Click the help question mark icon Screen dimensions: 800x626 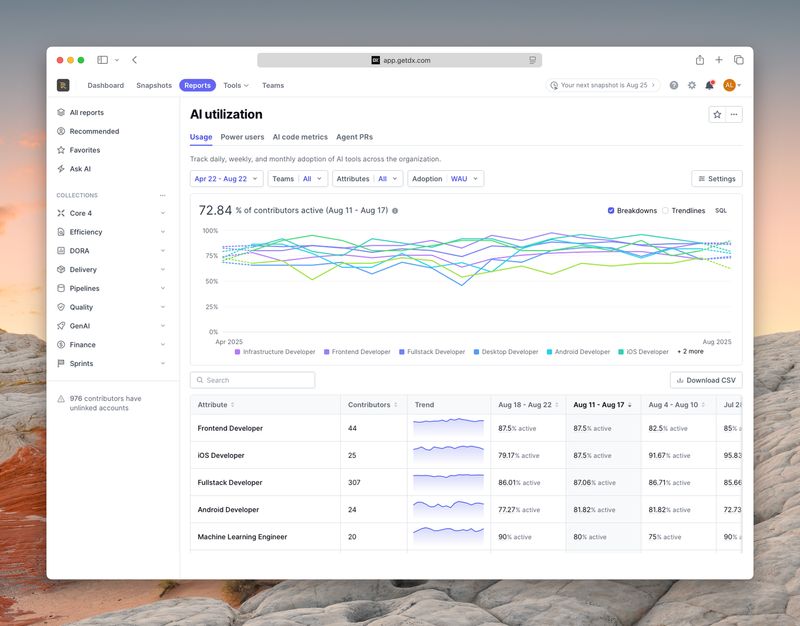(x=674, y=86)
